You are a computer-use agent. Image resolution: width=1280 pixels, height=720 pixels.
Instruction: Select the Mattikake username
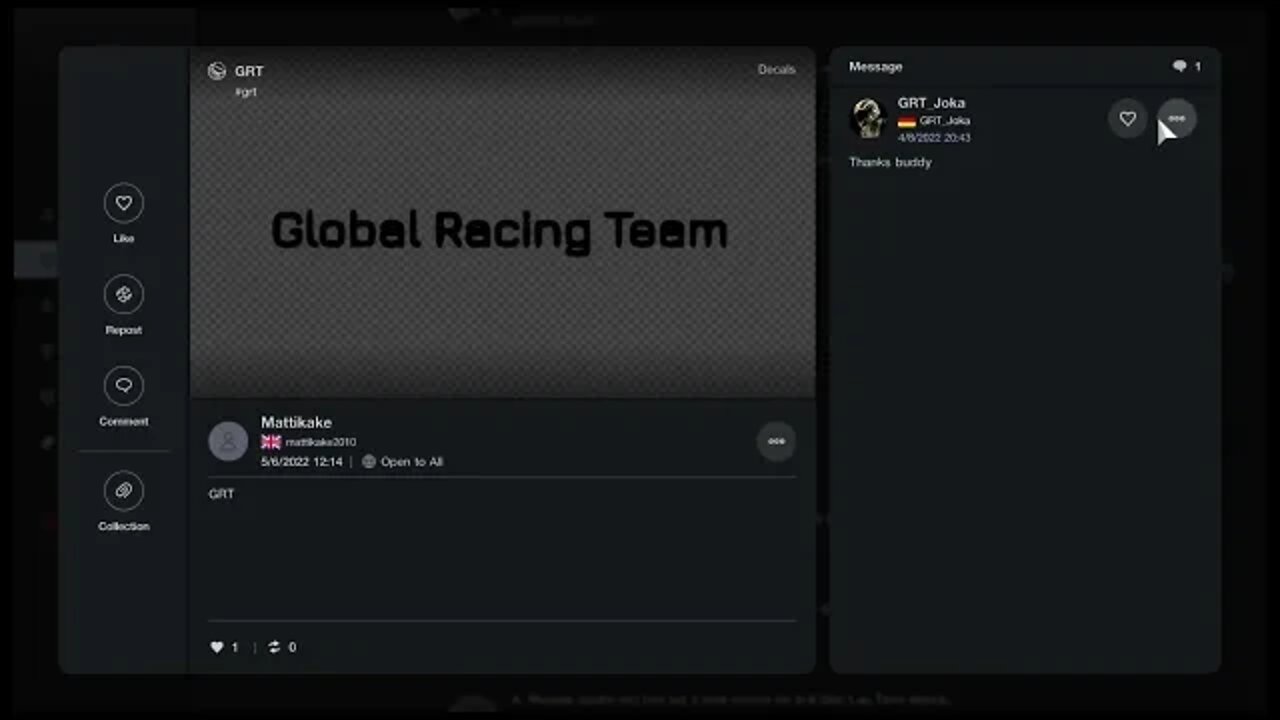[296, 422]
